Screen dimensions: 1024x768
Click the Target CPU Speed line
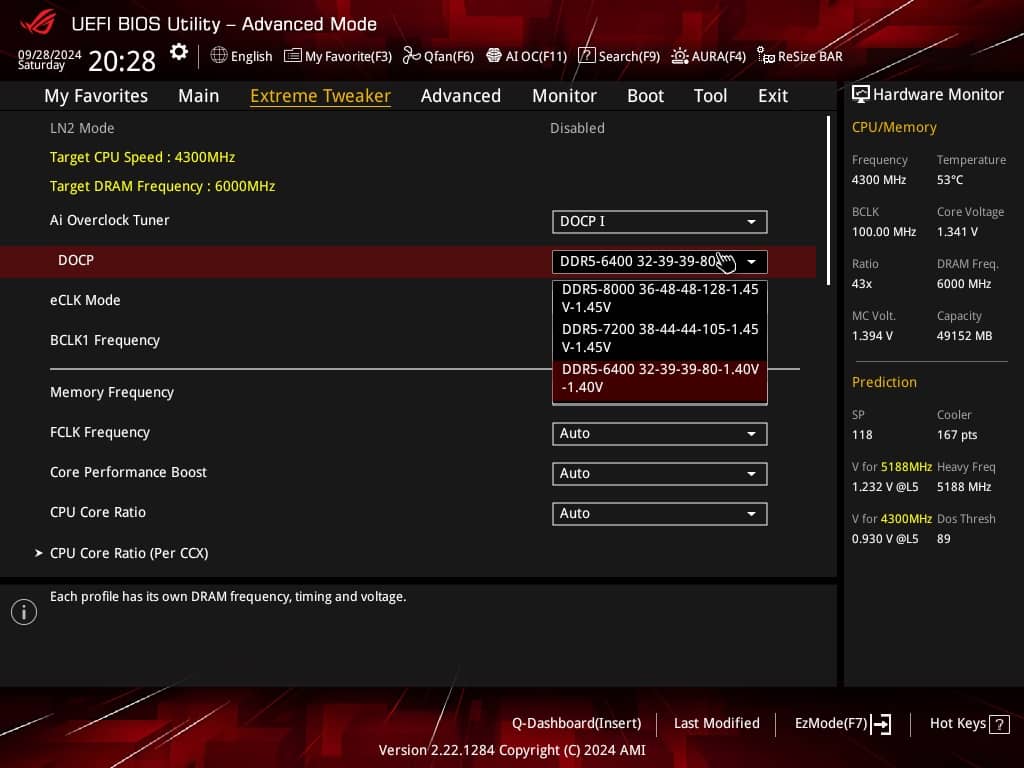[142, 157]
